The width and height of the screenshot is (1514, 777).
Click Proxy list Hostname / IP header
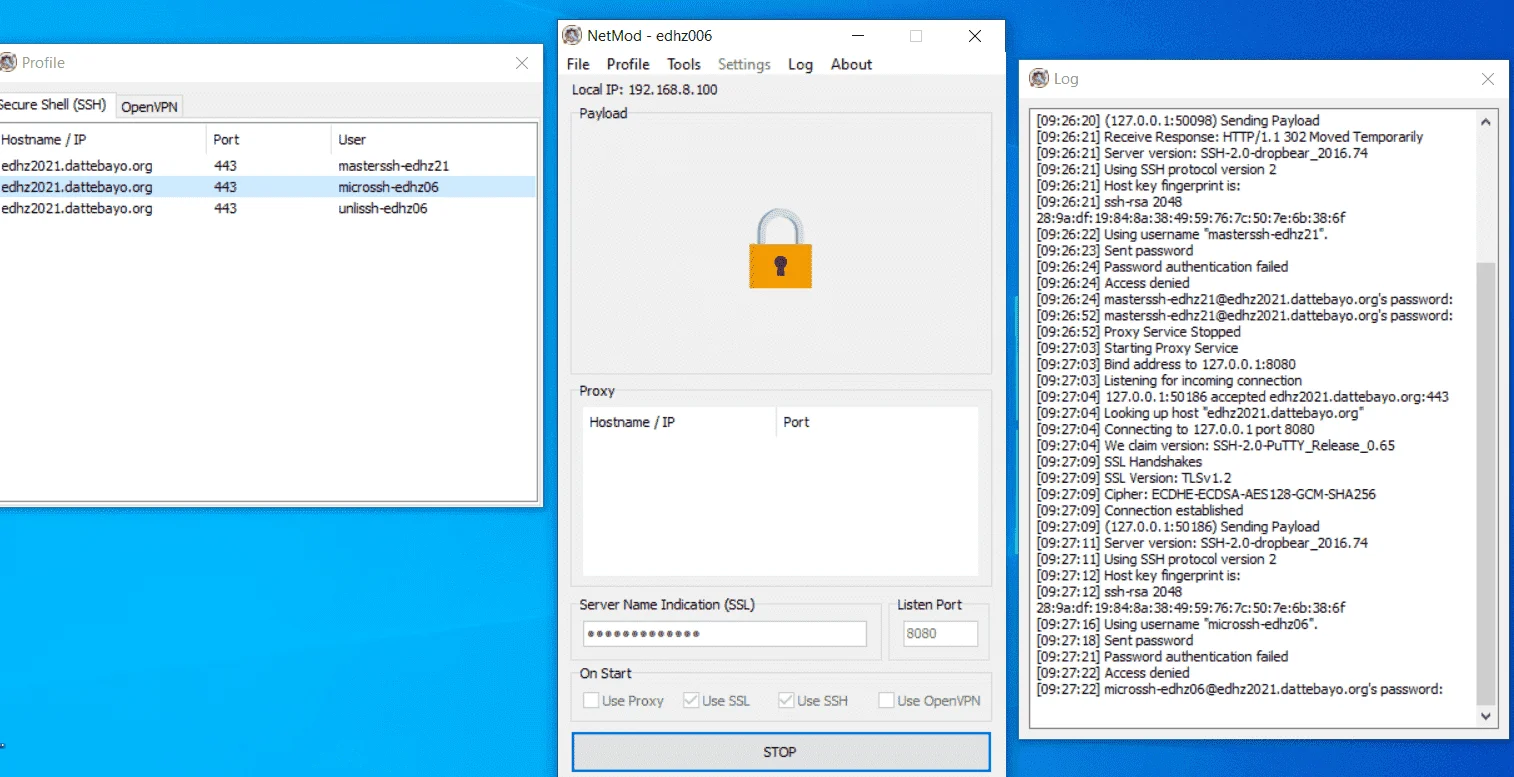(679, 422)
